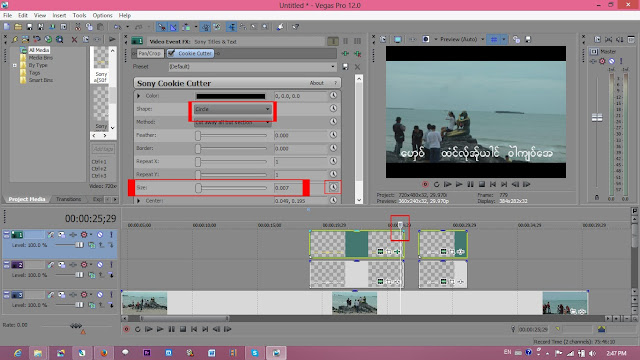Animate the Border parameter clock icon
640x360 pixels.
(333, 148)
